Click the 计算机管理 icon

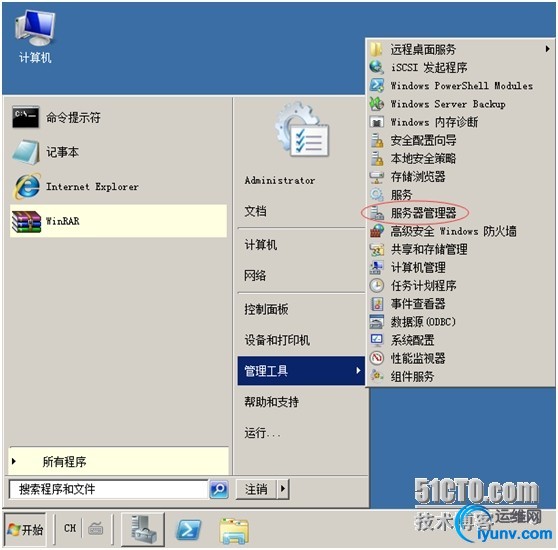pyautogui.click(x=376, y=267)
